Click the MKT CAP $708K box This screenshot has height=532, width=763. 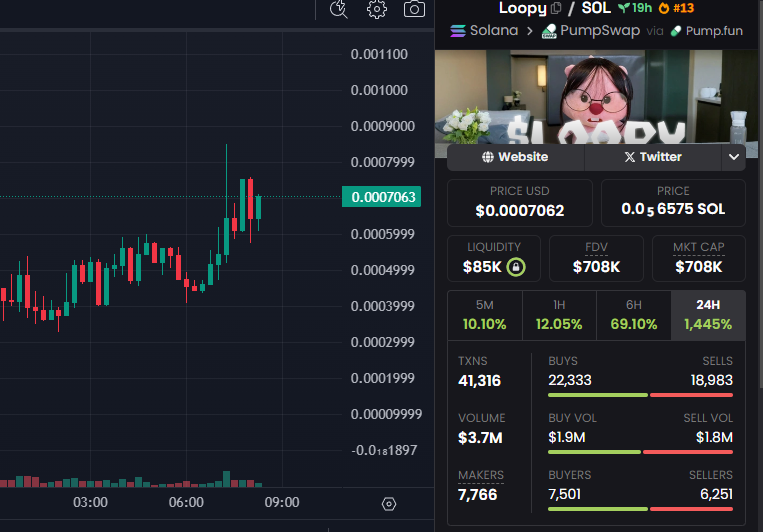tap(698, 258)
